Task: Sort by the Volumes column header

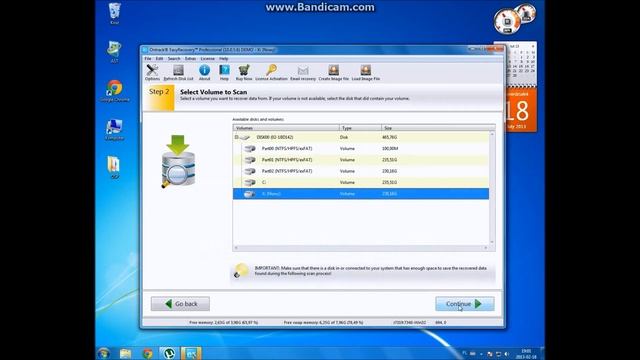Action: point(286,128)
